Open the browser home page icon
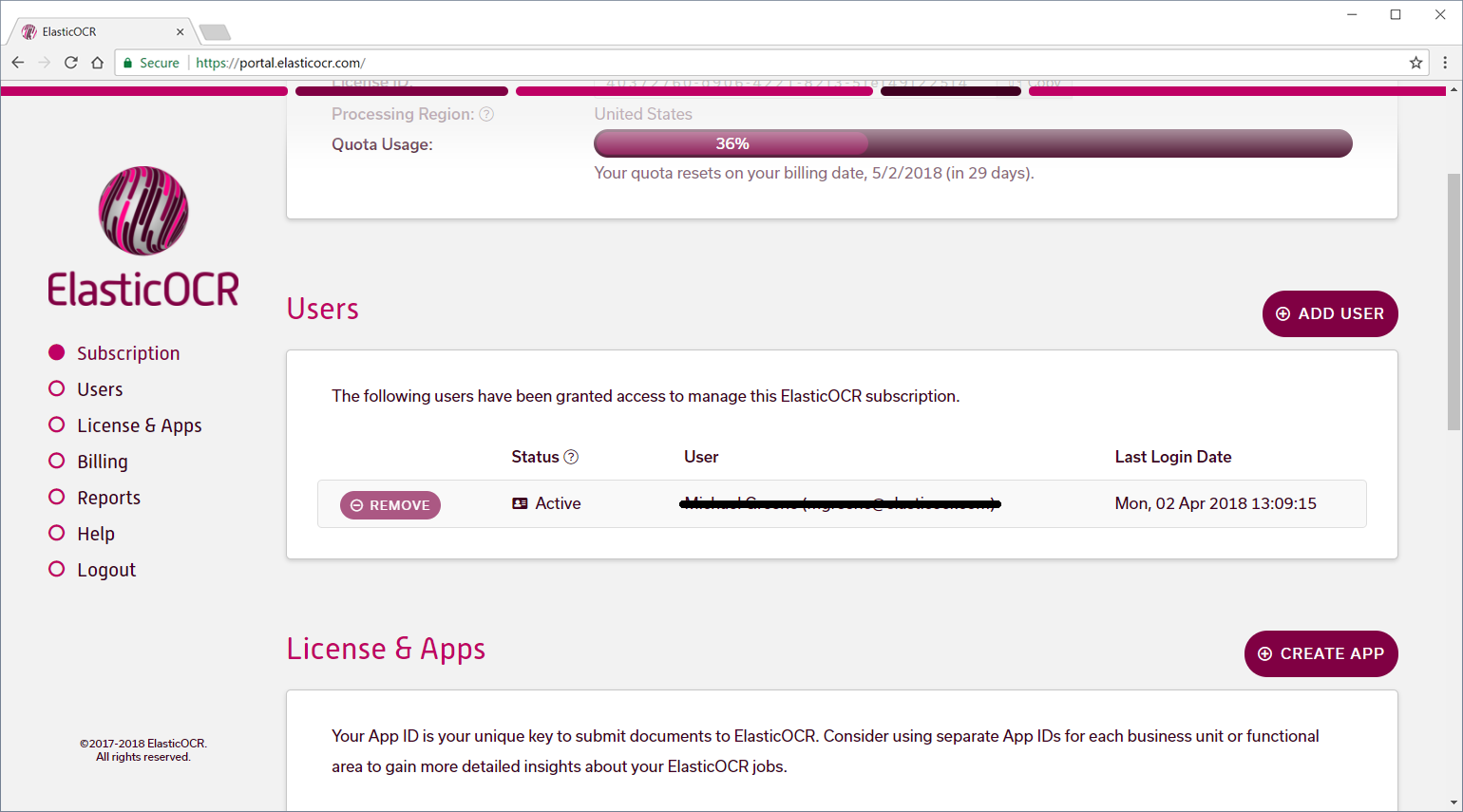1463x812 pixels. (97, 63)
